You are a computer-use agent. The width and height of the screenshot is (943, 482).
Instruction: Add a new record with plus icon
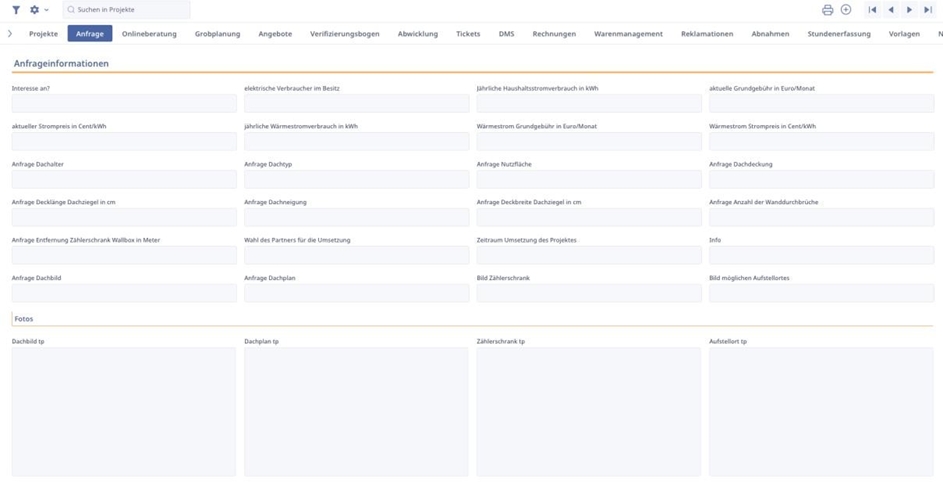[x=846, y=10]
